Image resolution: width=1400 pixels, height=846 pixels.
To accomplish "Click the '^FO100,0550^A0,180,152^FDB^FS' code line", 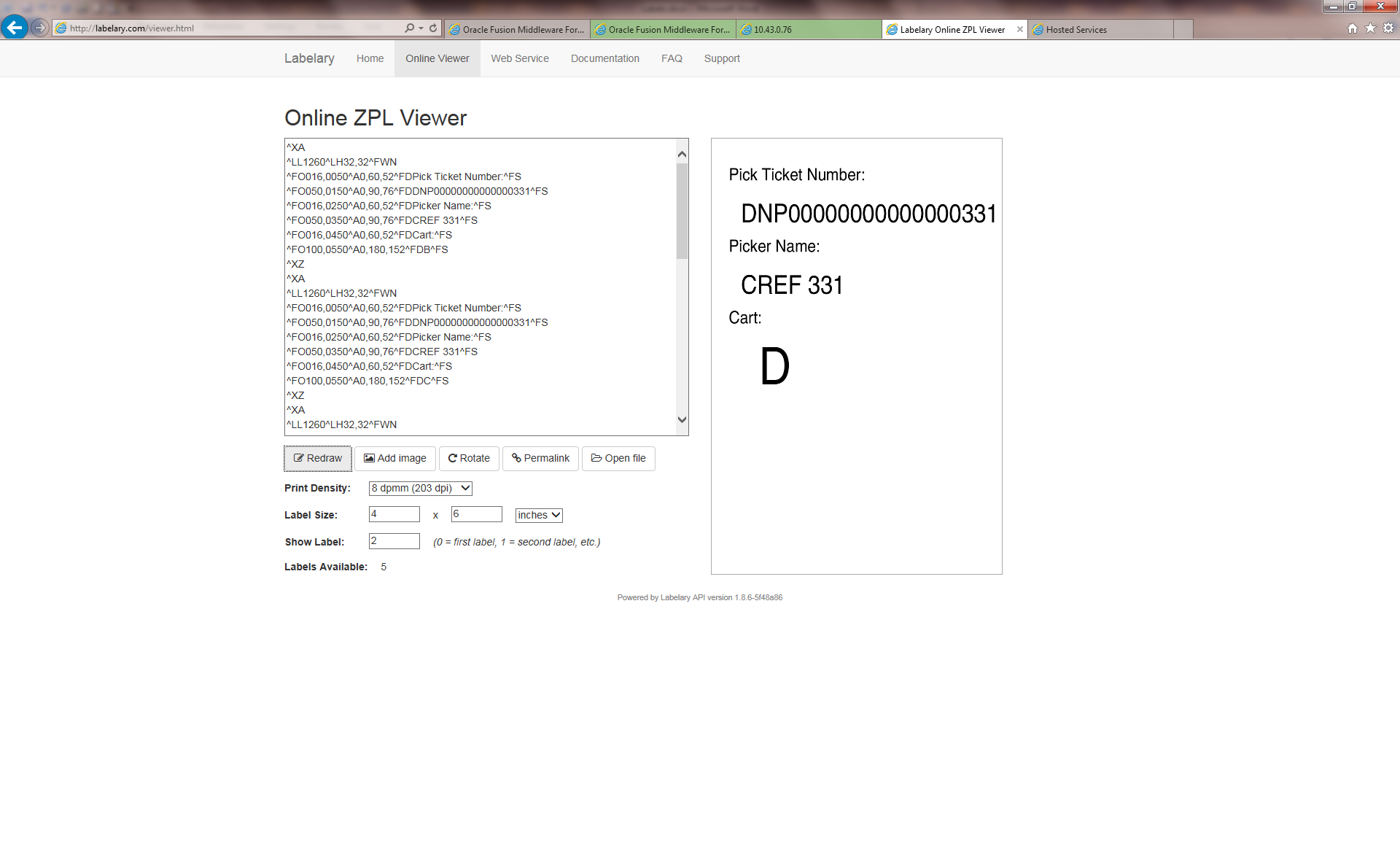I will point(367,249).
